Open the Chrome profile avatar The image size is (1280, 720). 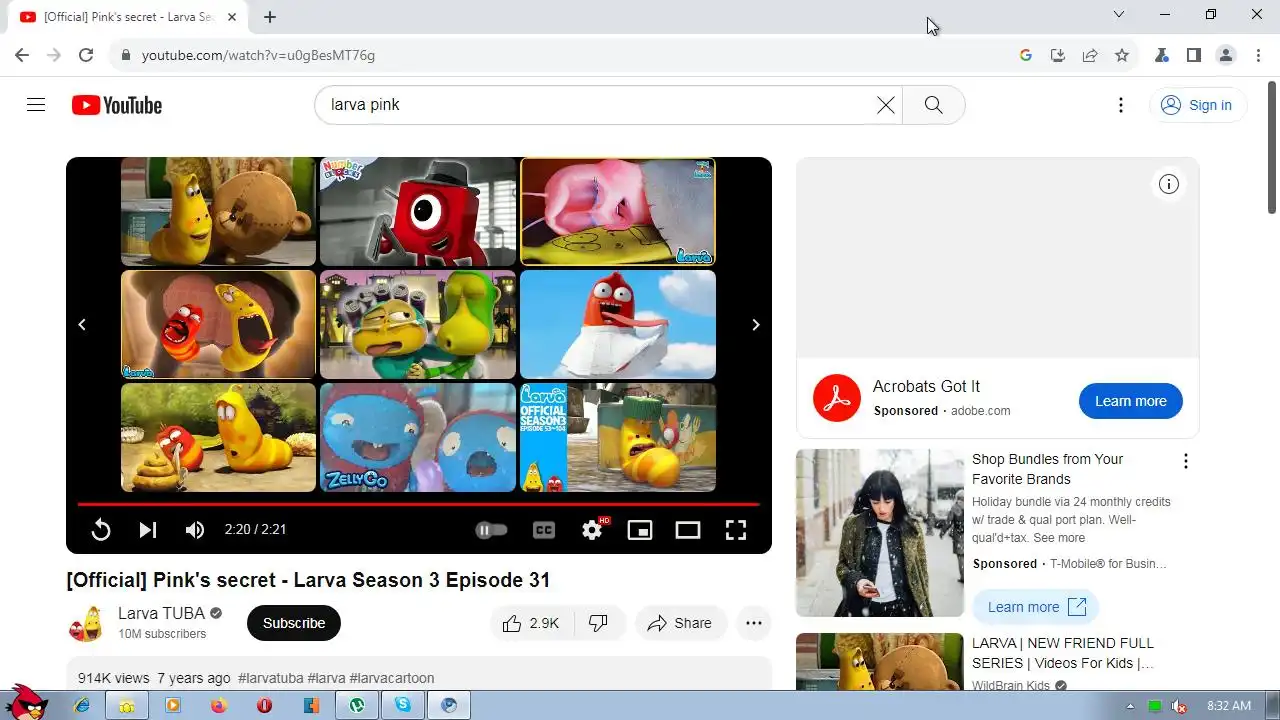(1226, 55)
